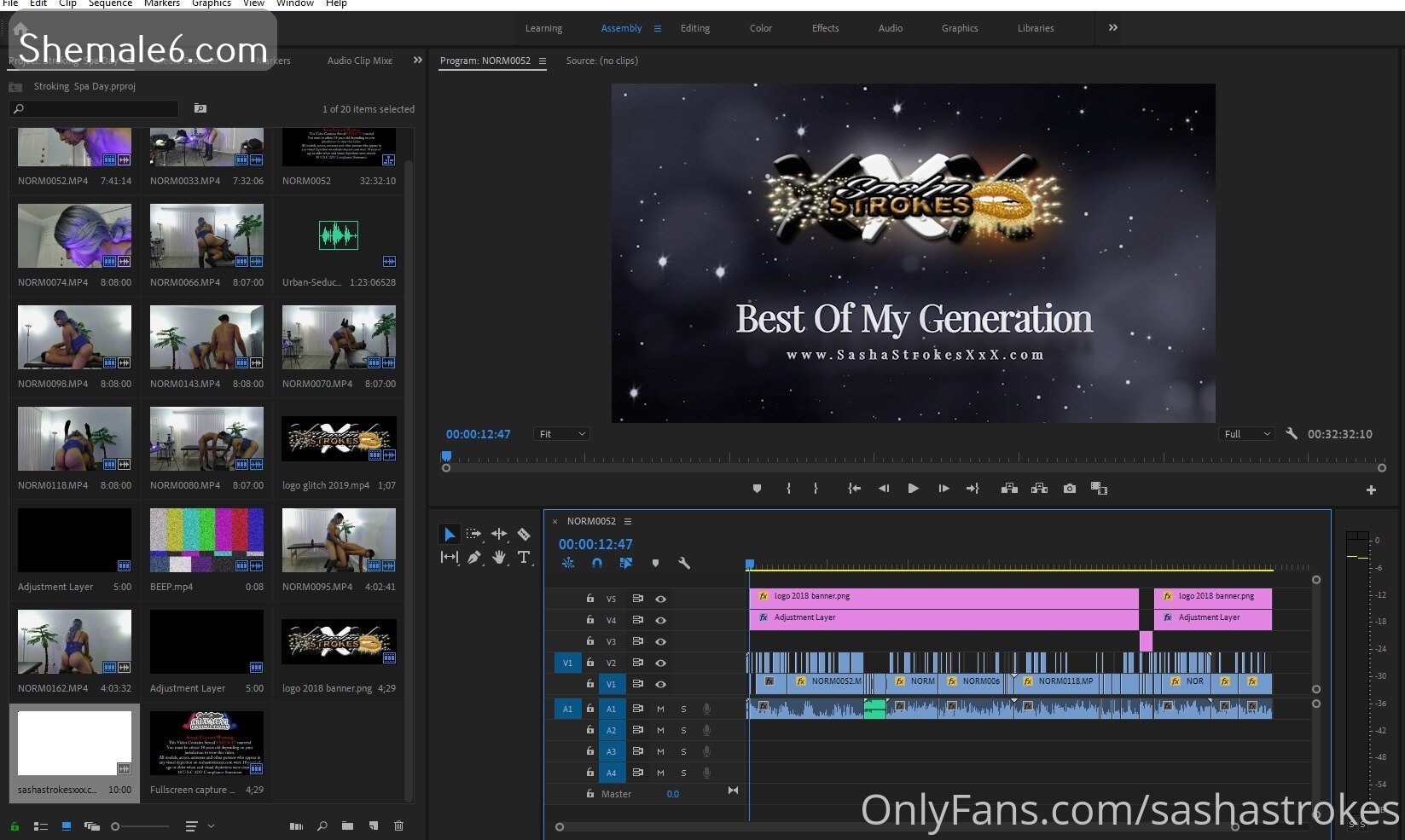Toggle Snap in the timeline
This screenshot has width=1405, height=840.
(x=597, y=563)
